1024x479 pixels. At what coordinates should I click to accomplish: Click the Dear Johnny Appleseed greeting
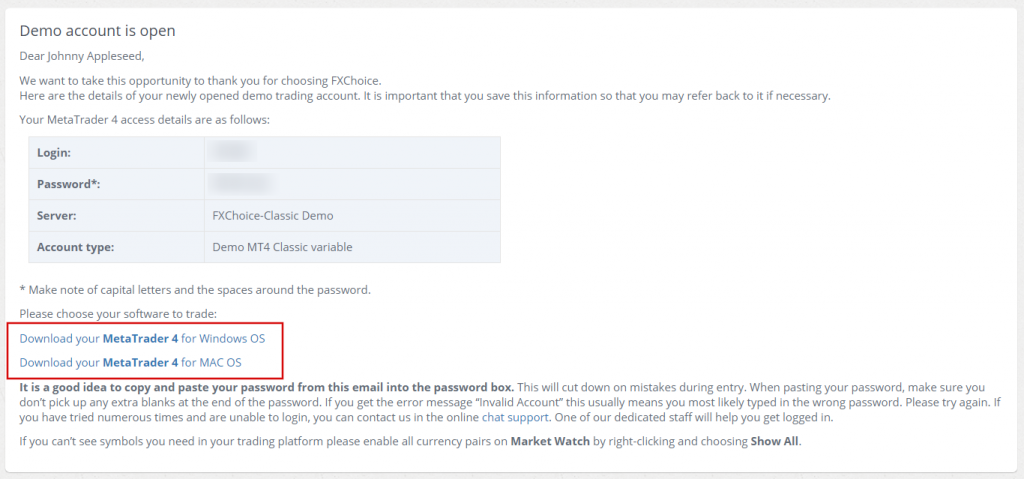point(82,56)
